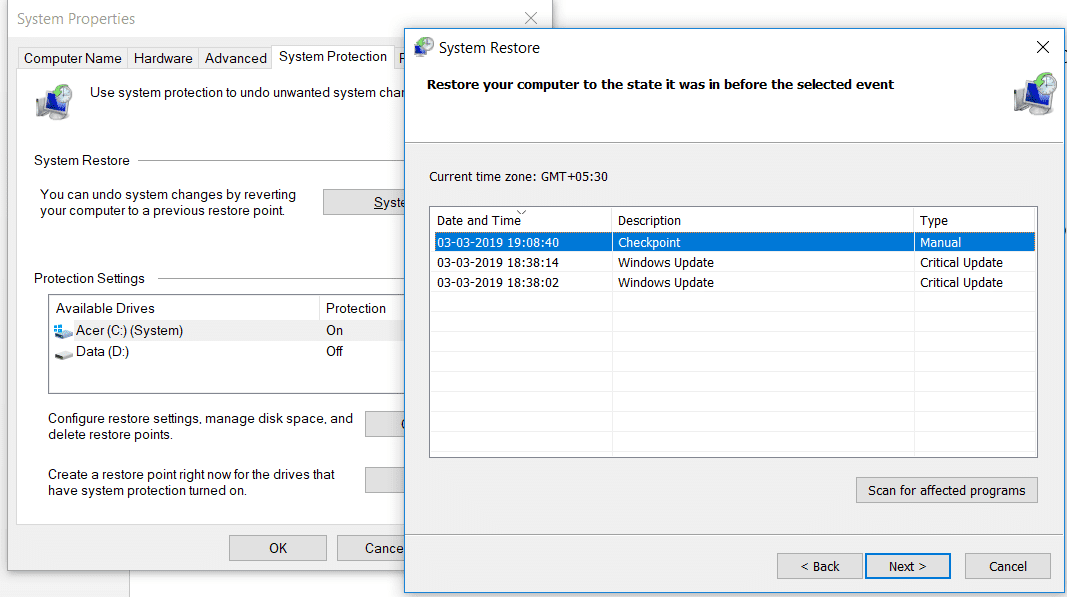Click the System Restore title bar icon

pos(423,47)
